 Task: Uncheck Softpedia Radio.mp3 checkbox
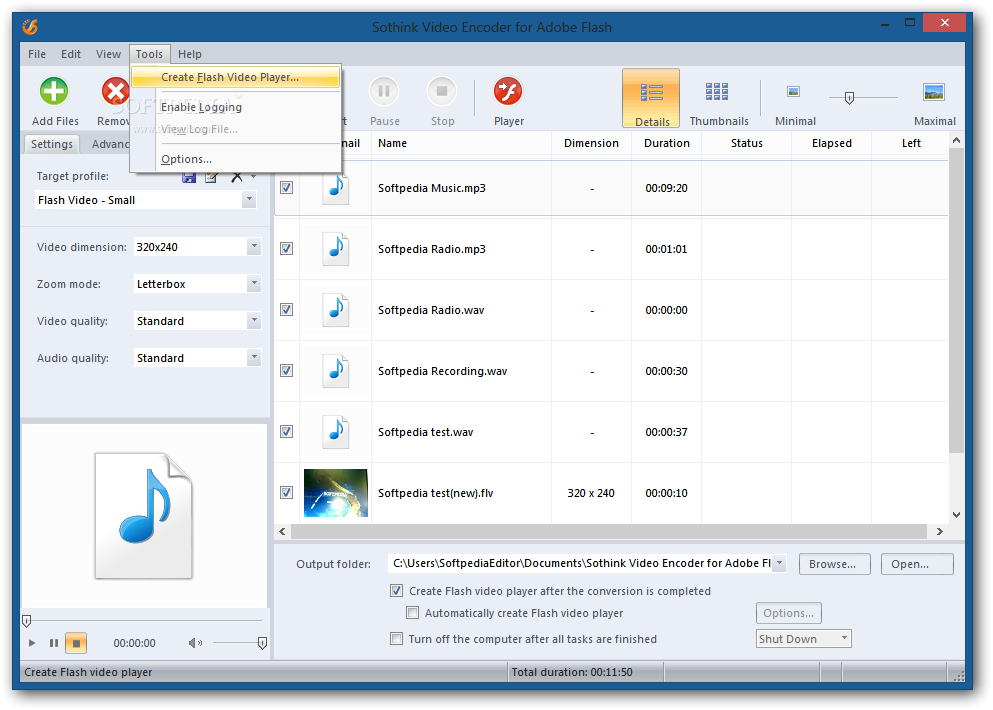coord(287,248)
